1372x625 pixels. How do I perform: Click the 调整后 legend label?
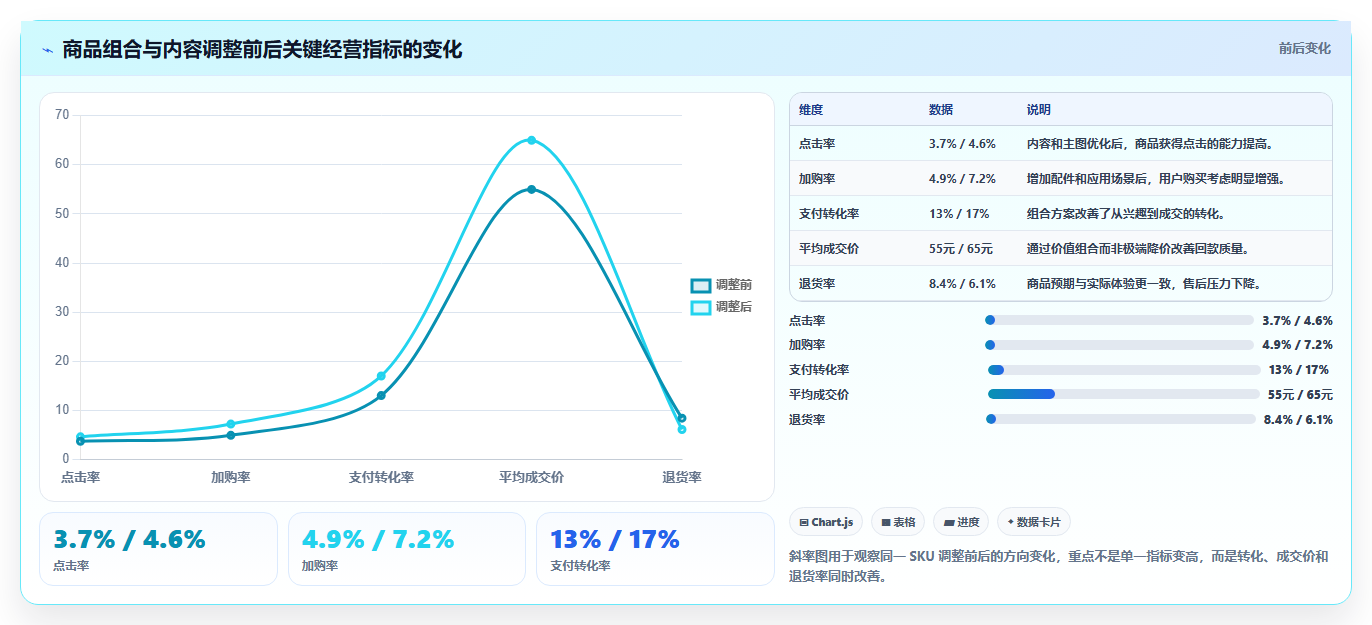[x=734, y=307]
